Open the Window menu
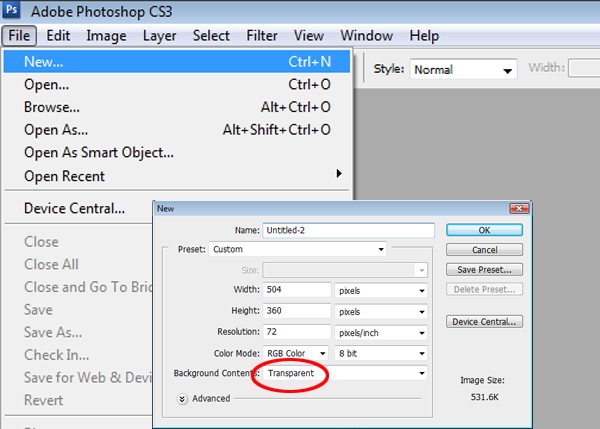The height and width of the screenshot is (429, 600). click(x=366, y=36)
